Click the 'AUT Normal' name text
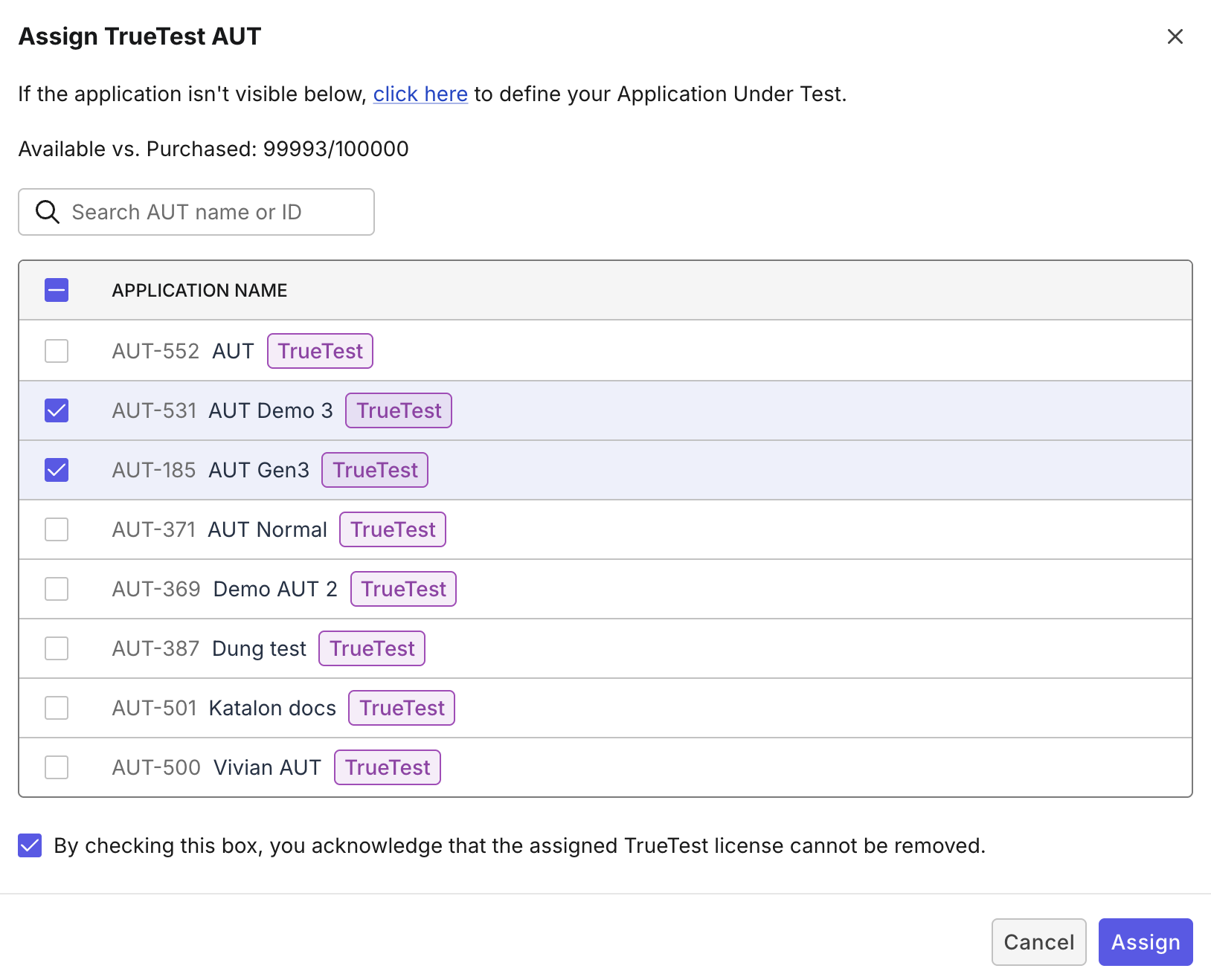Viewport: 1211px width, 980px height. point(268,529)
